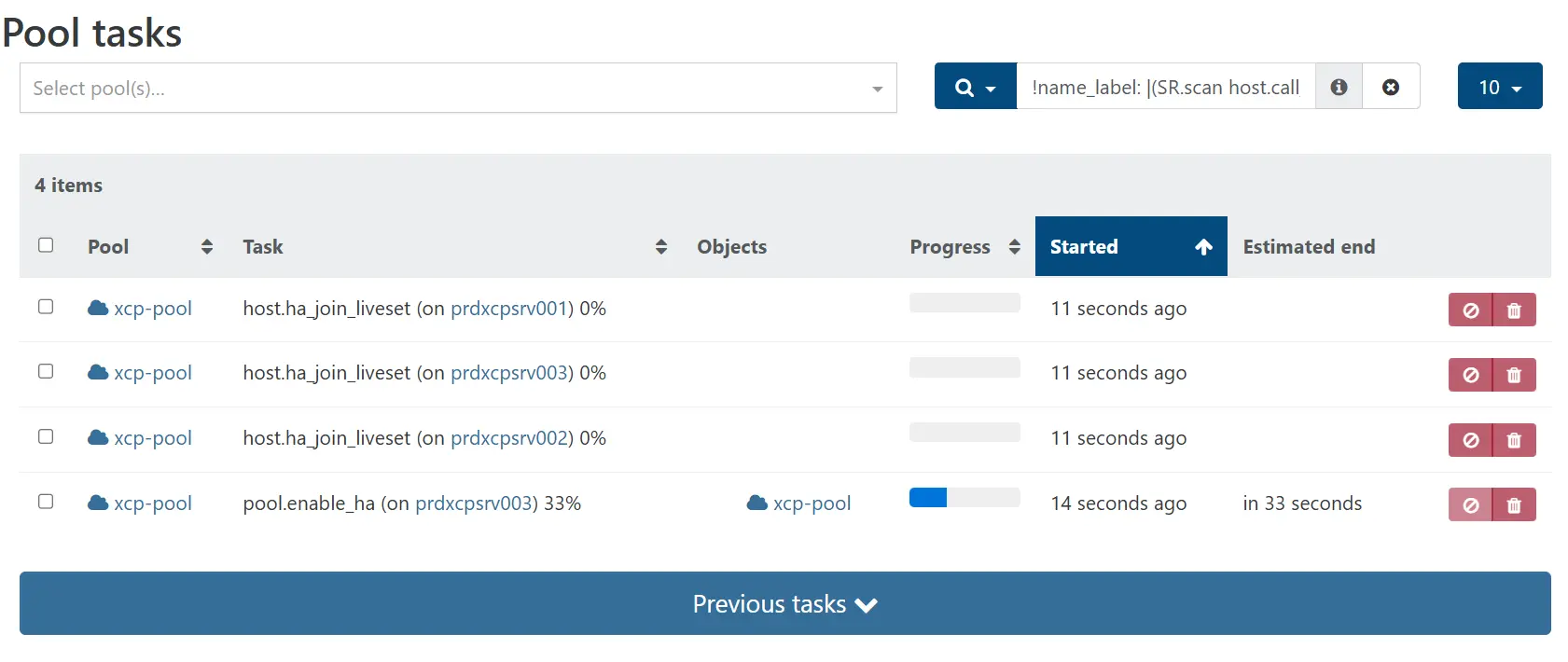The width and height of the screenshot is (1568, 662).
Task: Open the Select pool(s) dropdown
Action: tap(457, 89)
